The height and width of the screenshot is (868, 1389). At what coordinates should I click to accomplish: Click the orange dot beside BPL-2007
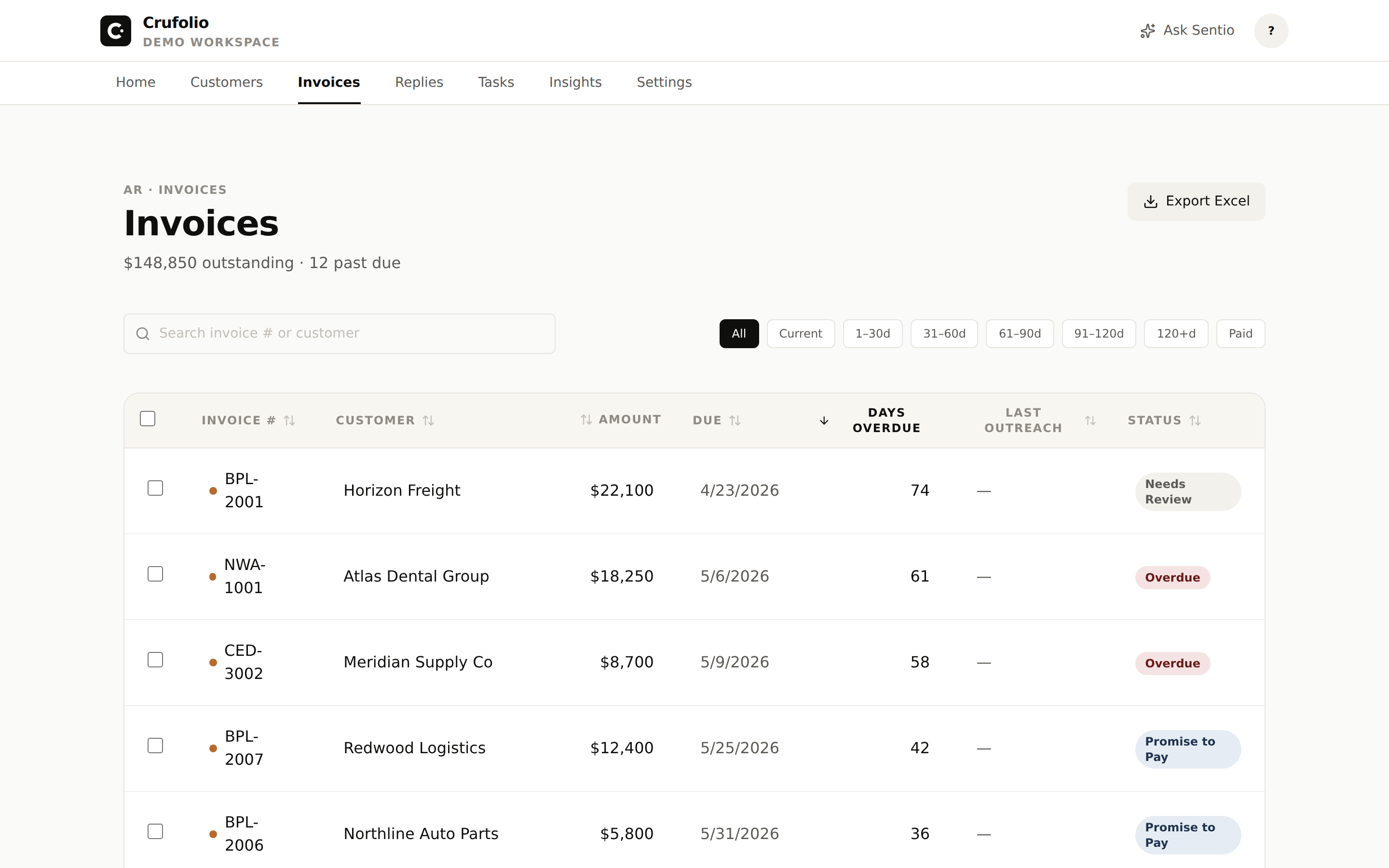pyautogui.click(x=213, y=748)
